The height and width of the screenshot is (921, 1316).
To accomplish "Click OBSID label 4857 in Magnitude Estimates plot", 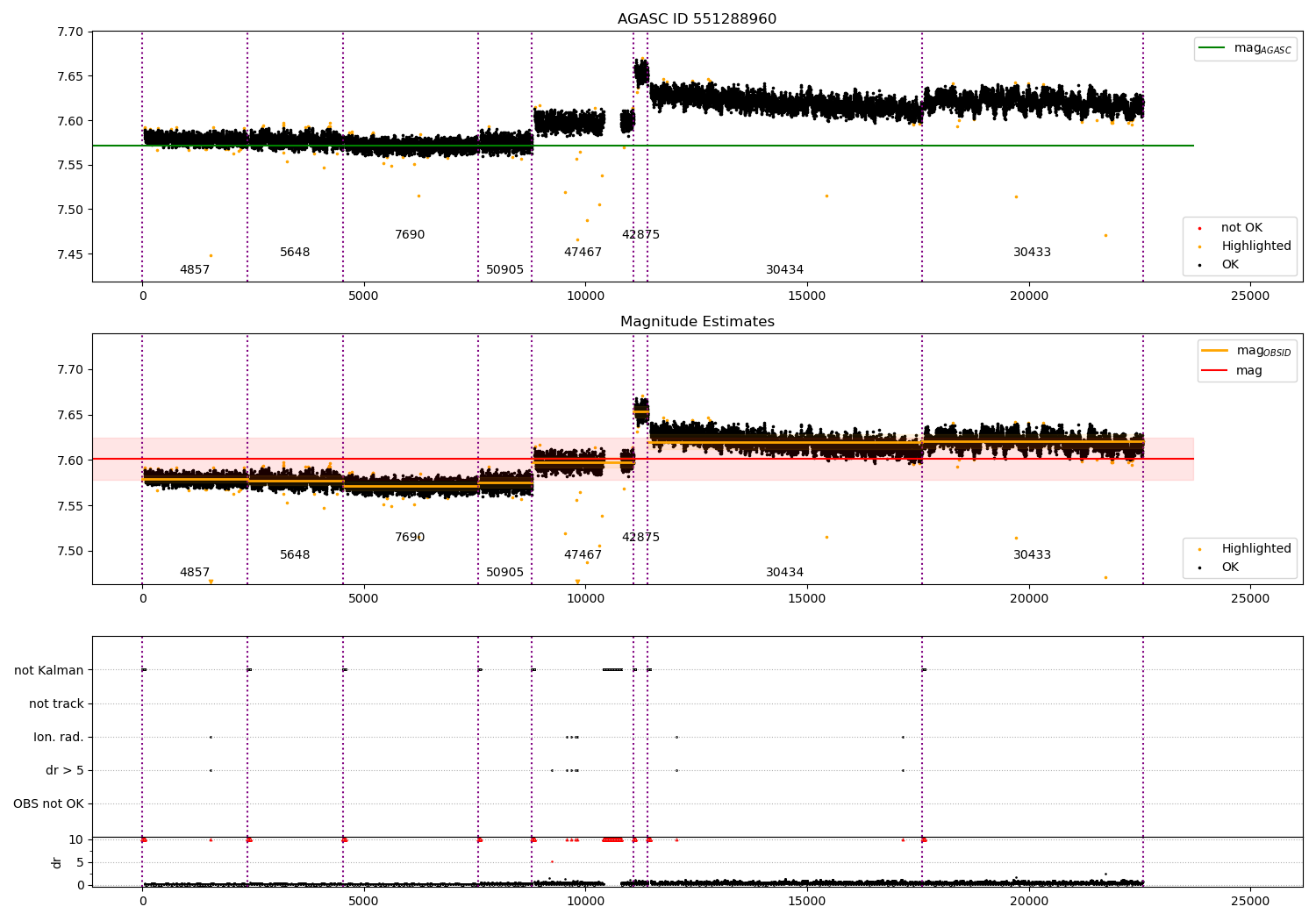I will (x=195, y=573).
